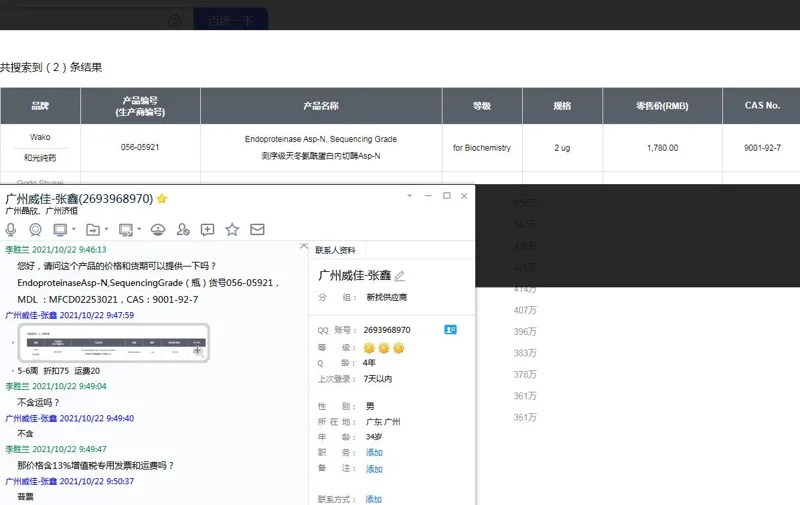
Task: Click CAS cell 9001-92-7
Action: pos(762,147)
